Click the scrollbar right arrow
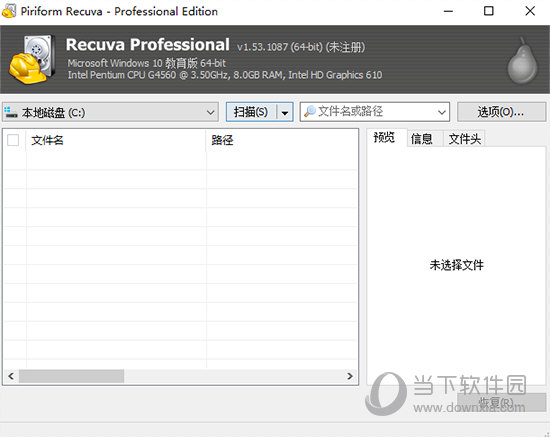Viewport: 550px width, 437px height. click(350, 376)
